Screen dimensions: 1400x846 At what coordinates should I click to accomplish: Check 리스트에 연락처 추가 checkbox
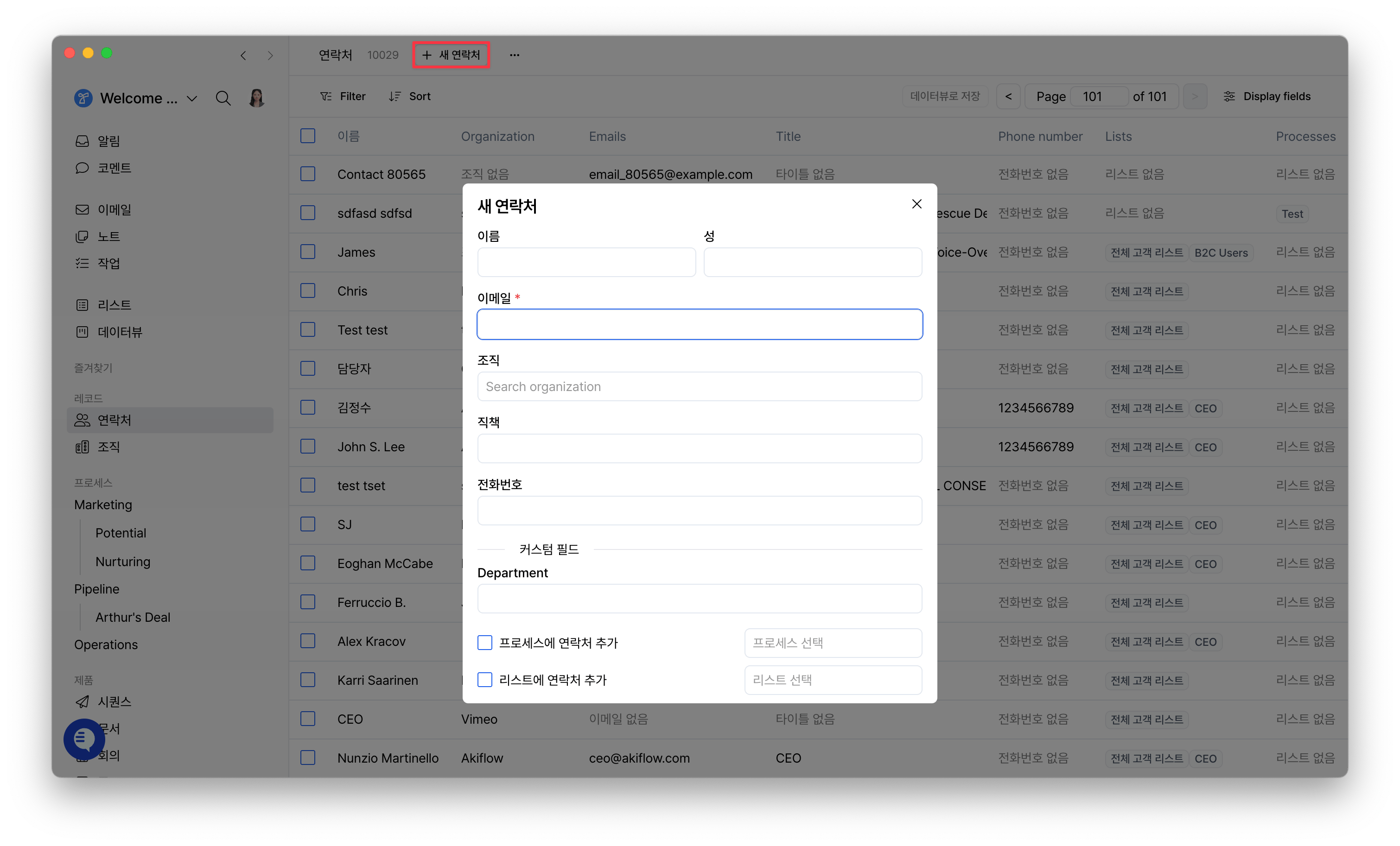pos(484,679)
